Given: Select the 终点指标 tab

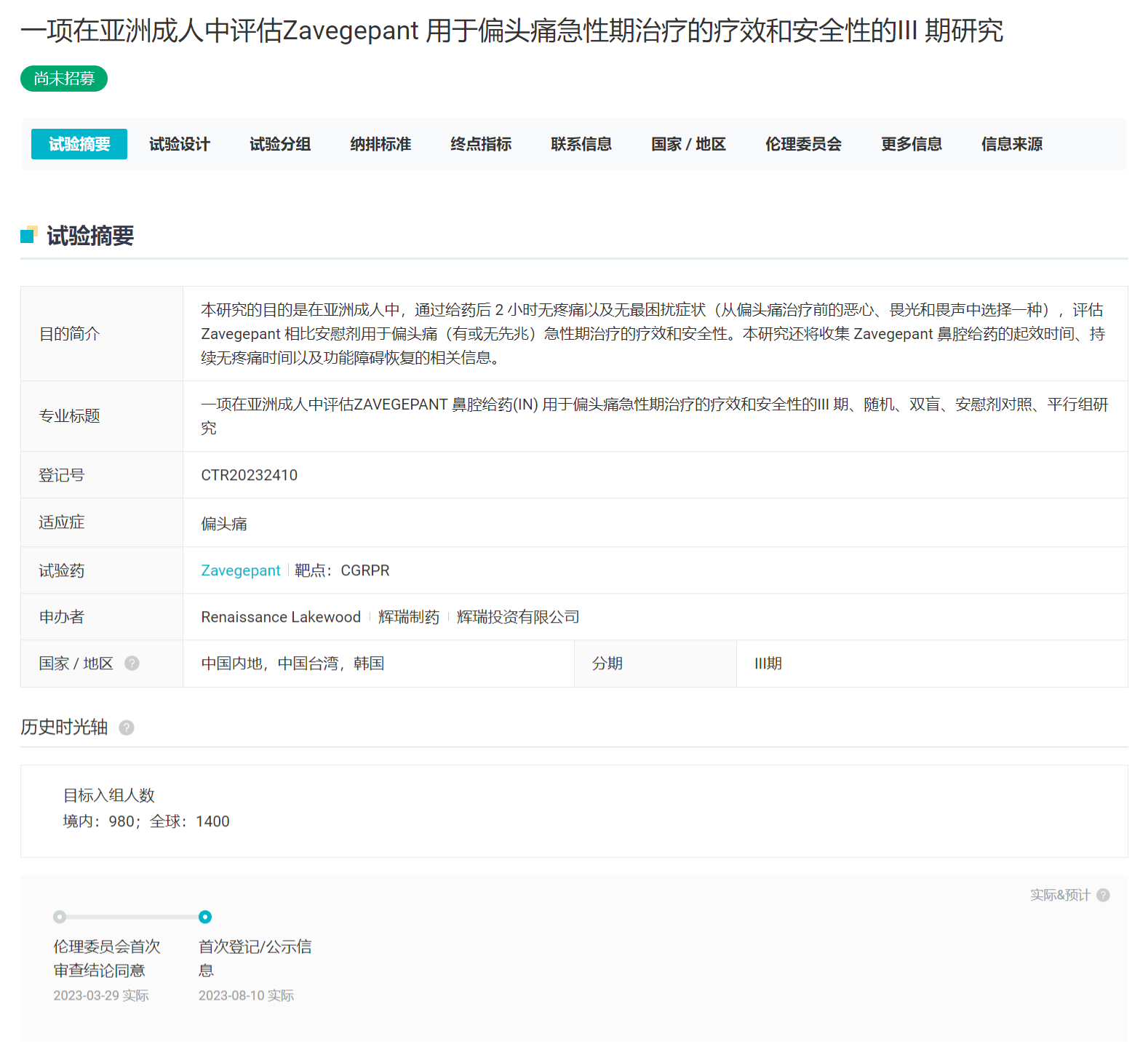Looking at the screenshot, I should pos(481,144).
